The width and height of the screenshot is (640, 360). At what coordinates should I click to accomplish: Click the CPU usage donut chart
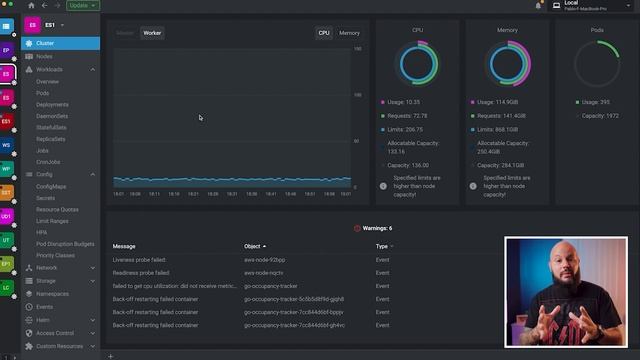point(418,64)
